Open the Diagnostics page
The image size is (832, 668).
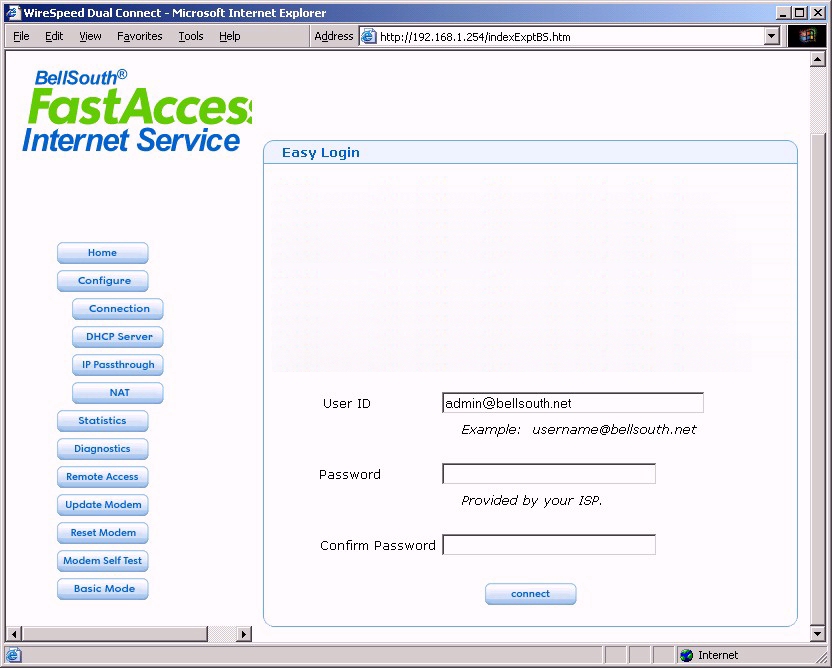(x=102, y=449)
